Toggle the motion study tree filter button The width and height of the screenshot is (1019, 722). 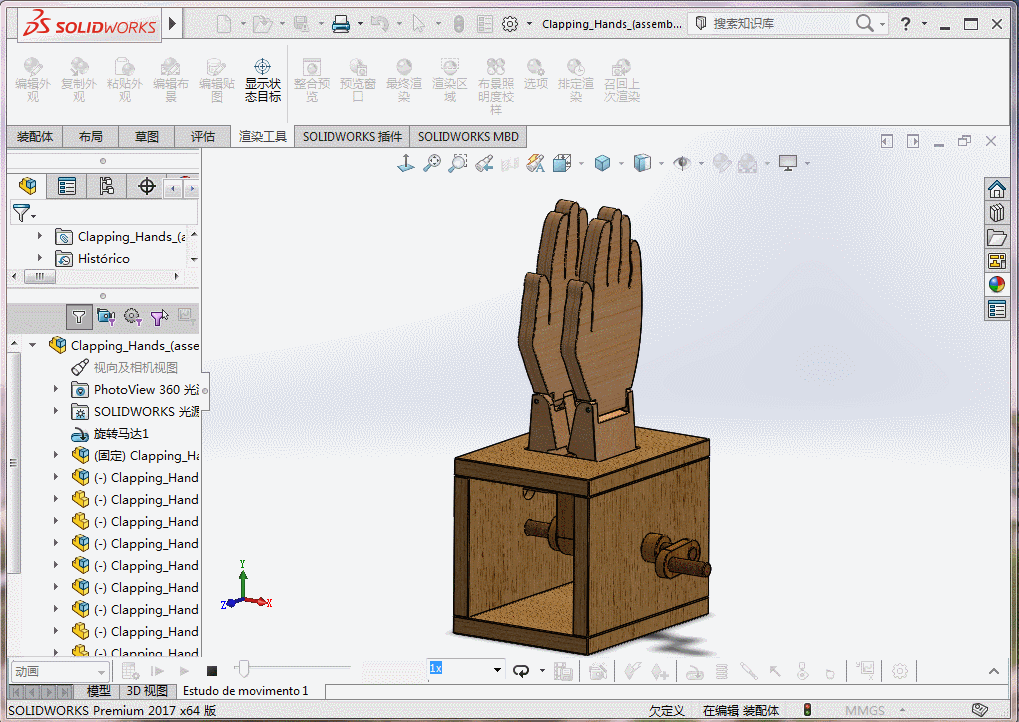pyautogui.click(x=80, y=317)
